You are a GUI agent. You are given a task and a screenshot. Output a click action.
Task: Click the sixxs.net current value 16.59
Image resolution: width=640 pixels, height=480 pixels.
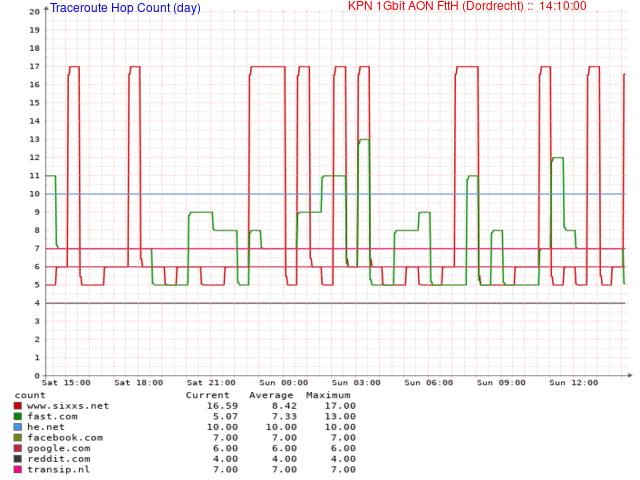click(222, 406)
